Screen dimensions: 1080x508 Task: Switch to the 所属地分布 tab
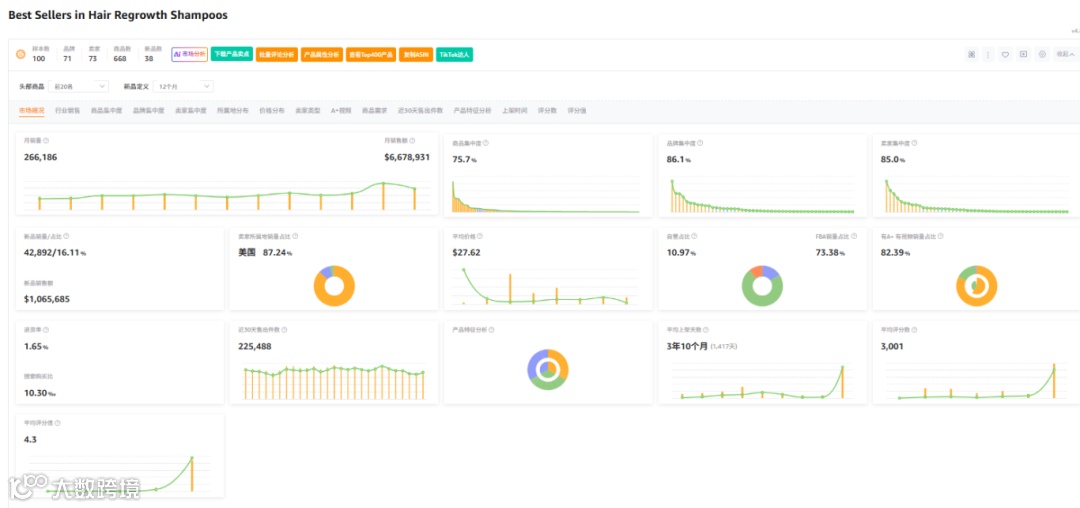click(233, 110)
